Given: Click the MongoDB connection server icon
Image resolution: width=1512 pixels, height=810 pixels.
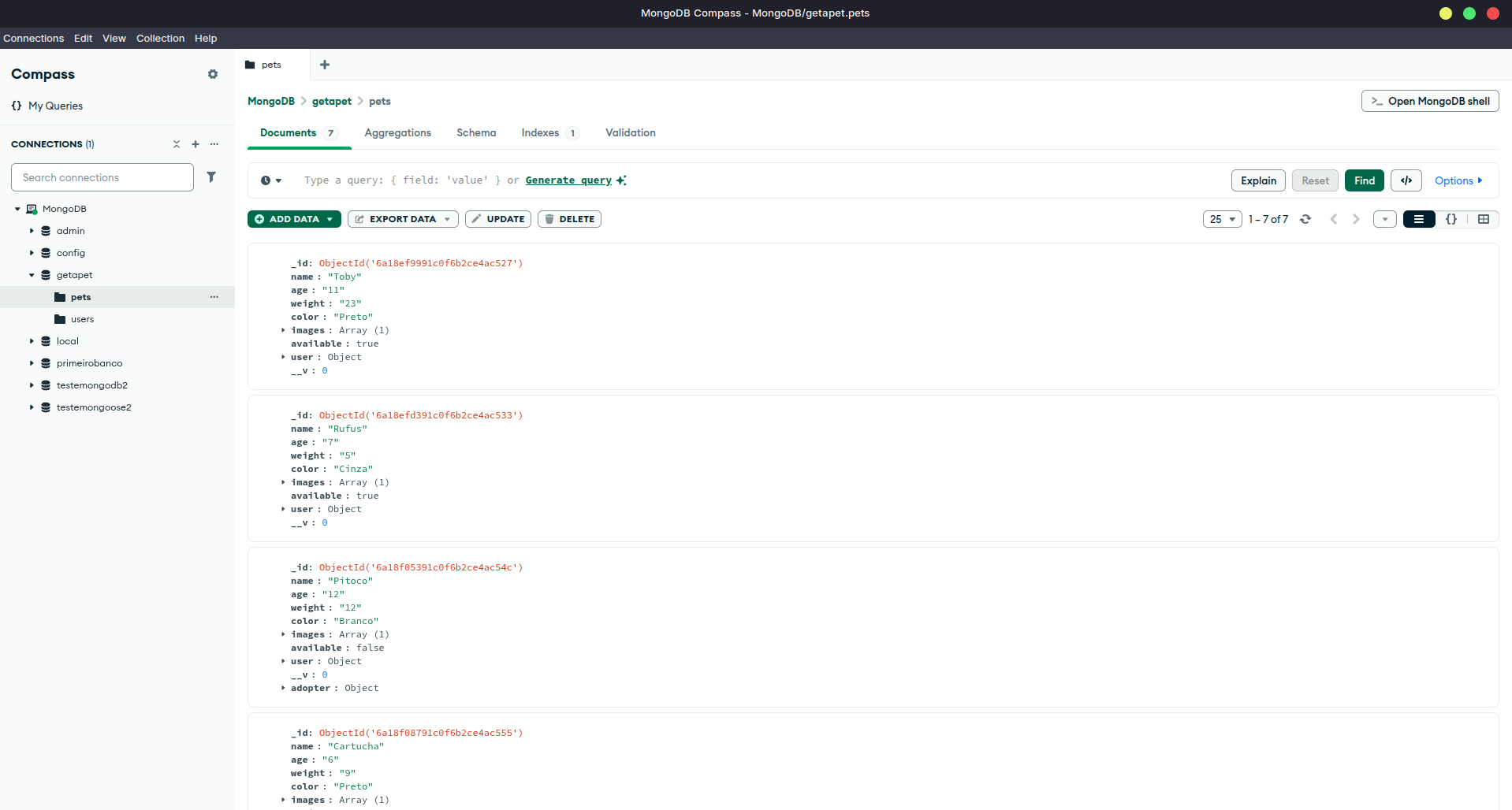Looking at the screenshot, I should point(32,209).
